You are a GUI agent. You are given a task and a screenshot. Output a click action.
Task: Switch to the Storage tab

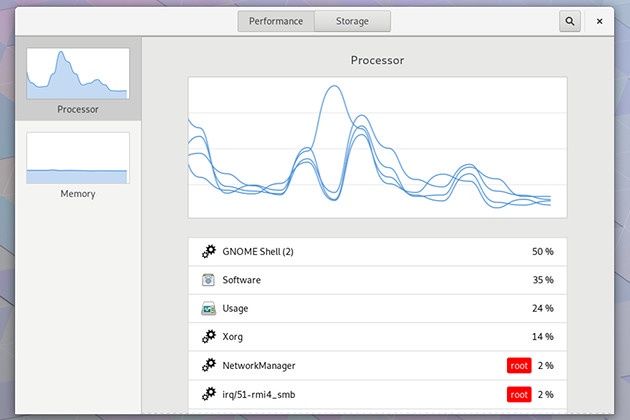pos(352,21)
